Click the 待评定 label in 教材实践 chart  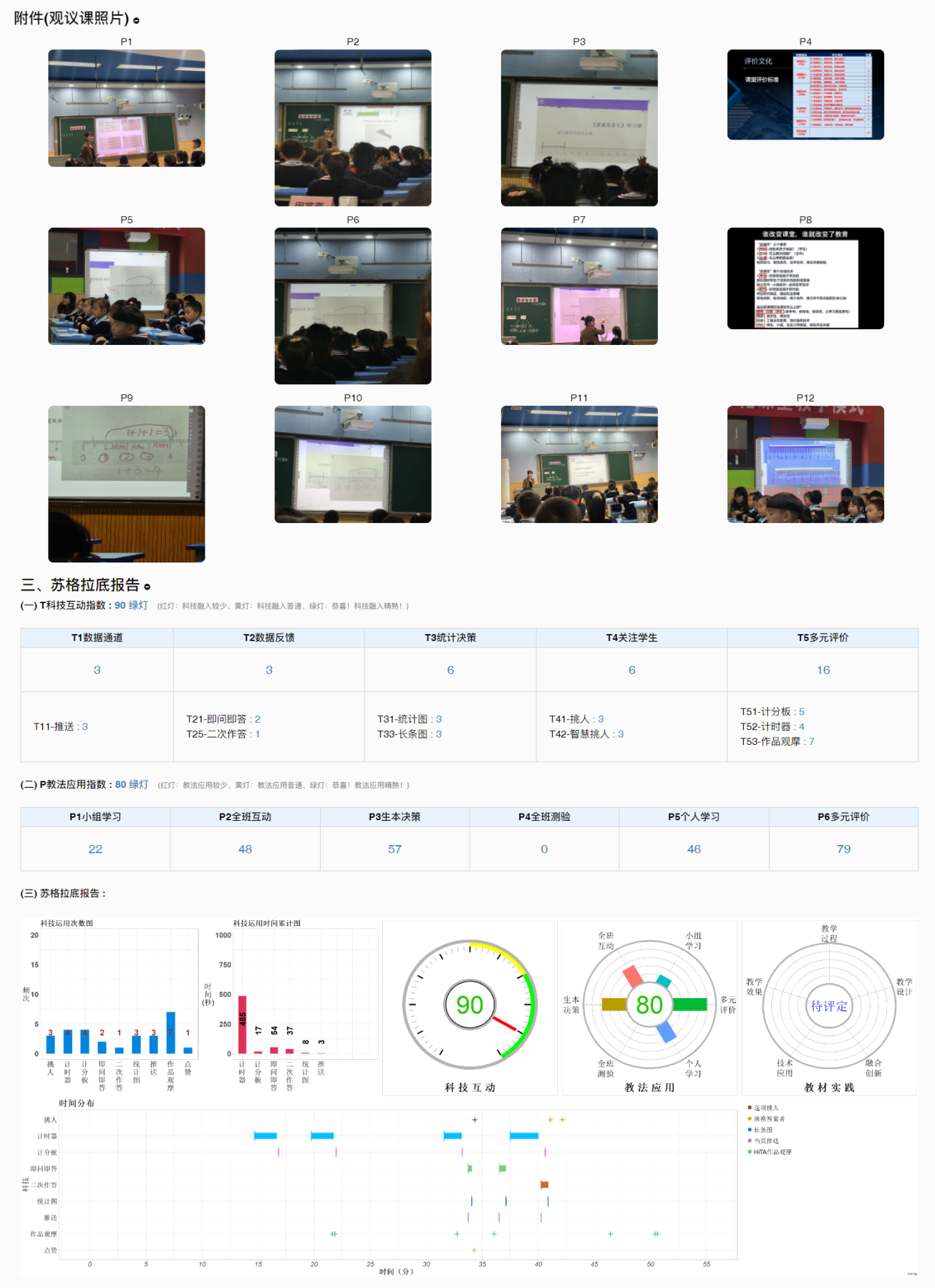click(x=829, y=1006)
